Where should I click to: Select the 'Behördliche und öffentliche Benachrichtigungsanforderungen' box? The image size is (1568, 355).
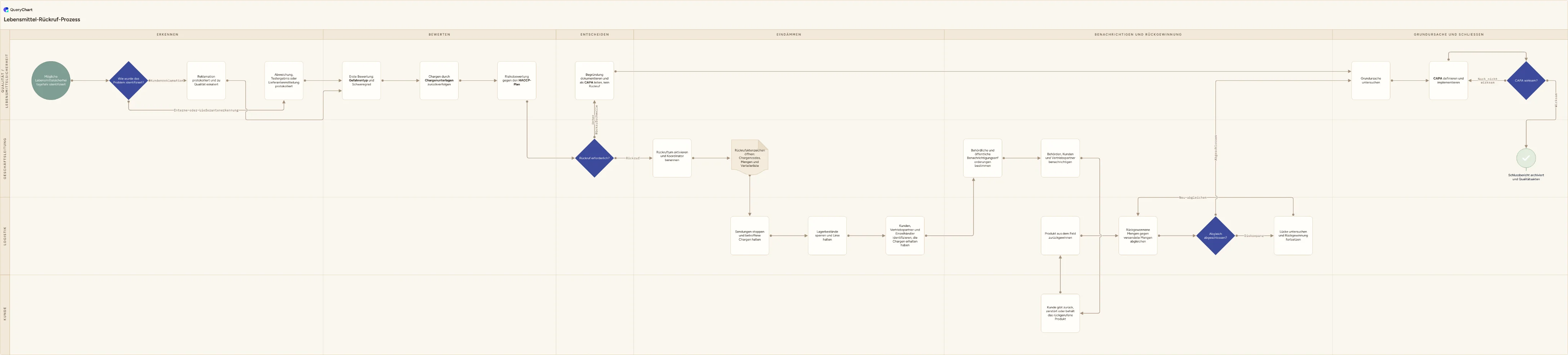click(x=982, y=158)
